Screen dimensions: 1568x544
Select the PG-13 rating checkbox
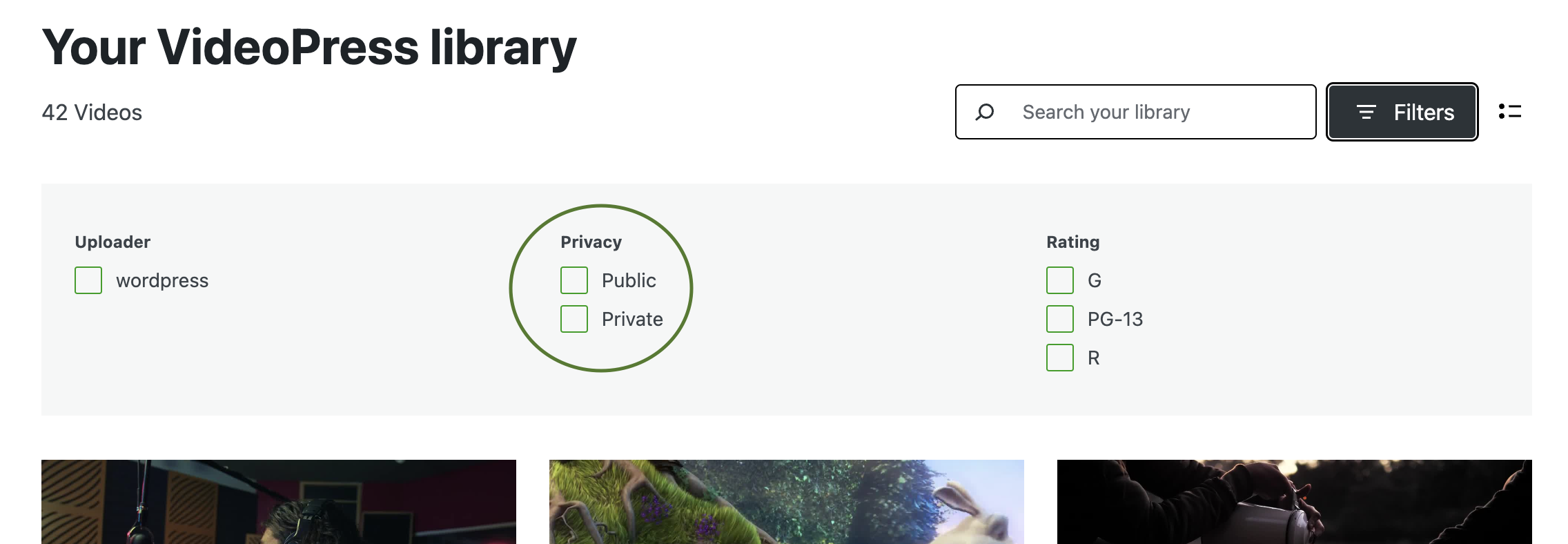1059,319
